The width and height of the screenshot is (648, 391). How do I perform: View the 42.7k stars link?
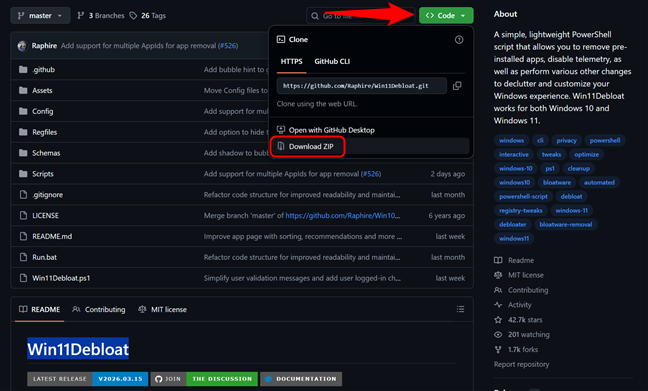pos(518,320)
